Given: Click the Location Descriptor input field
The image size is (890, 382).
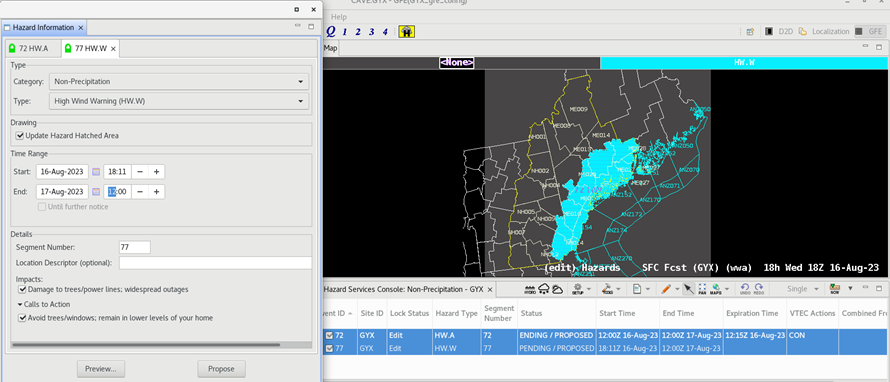Looking at the screenshot, I should pyautogui.click(x=215, y=263).
